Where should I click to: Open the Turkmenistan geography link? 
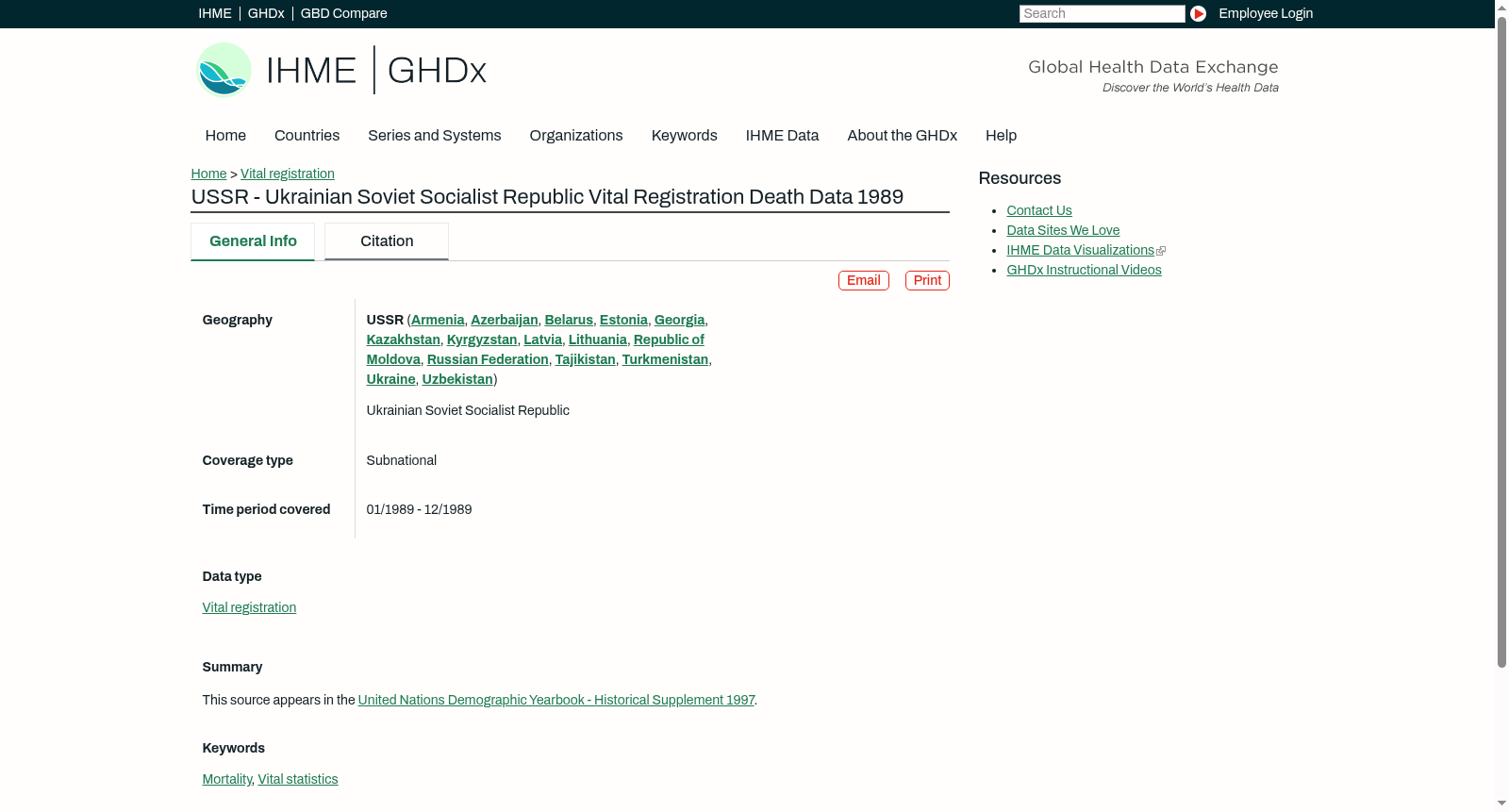[x=665, y=359]
